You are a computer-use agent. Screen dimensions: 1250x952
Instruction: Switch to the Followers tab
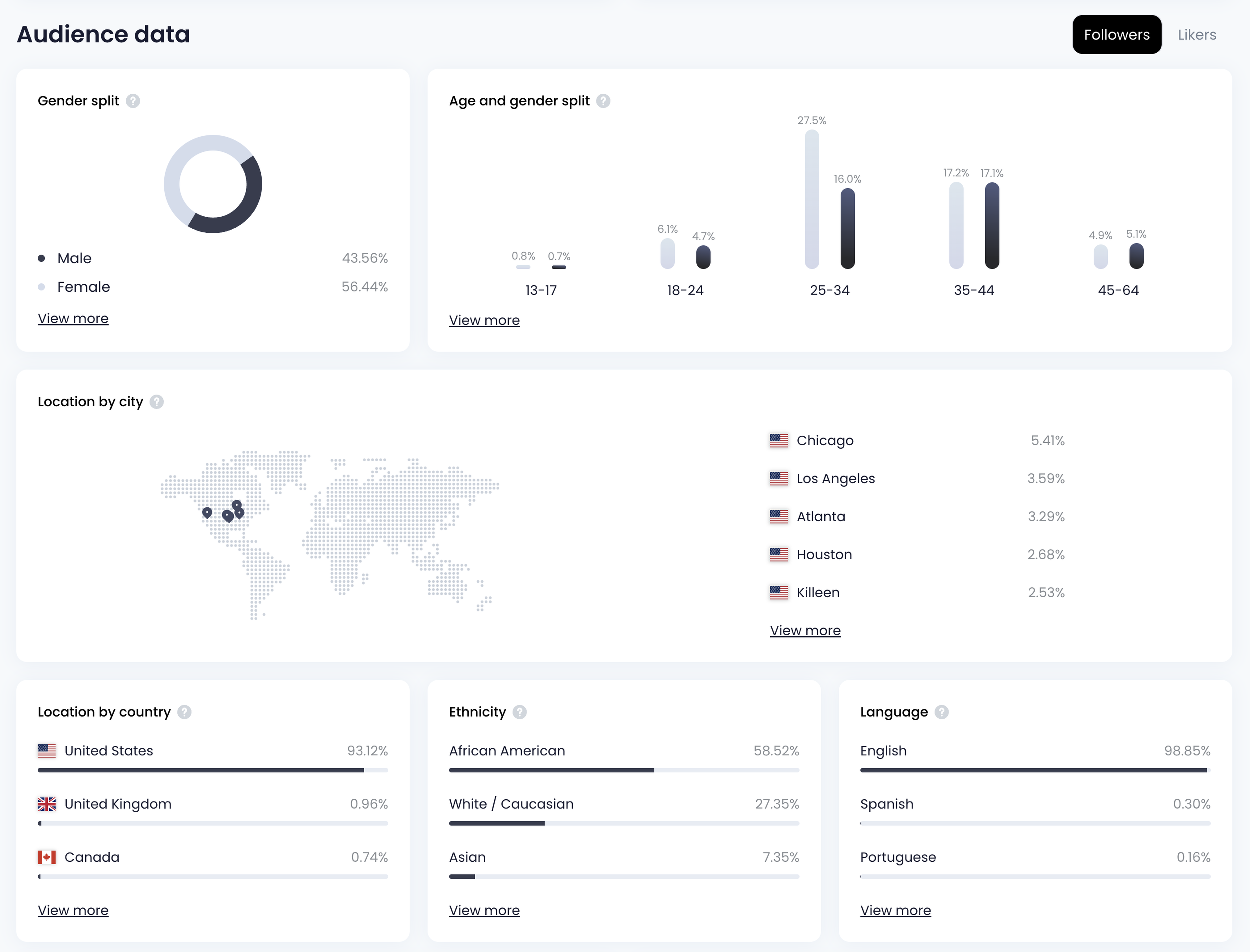pos(1116,35)
